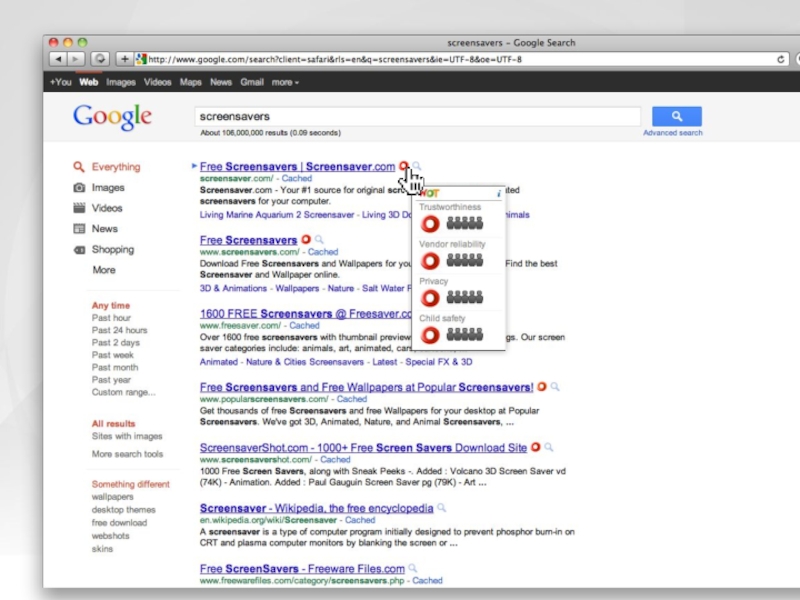
Task: Click the reload icon in the address bar
Action: (x=781, y=59)
